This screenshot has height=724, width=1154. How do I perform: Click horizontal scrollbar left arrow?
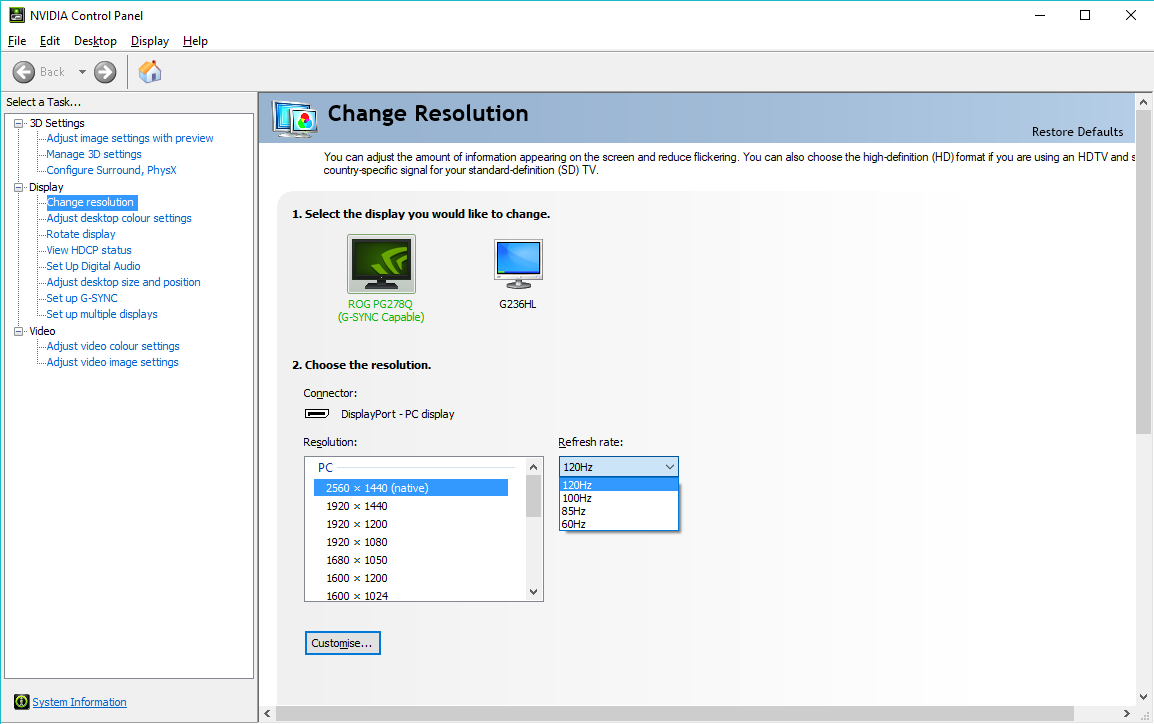click(x=268, y=714)
